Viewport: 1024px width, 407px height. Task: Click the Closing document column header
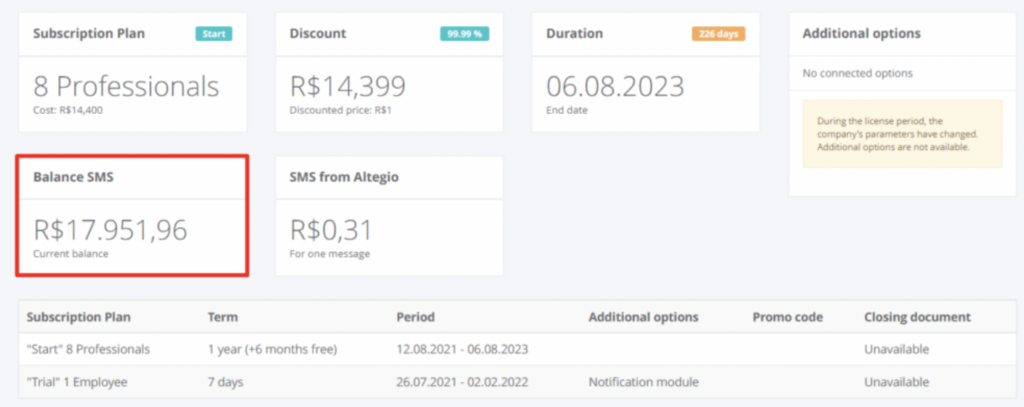point(917,317)
